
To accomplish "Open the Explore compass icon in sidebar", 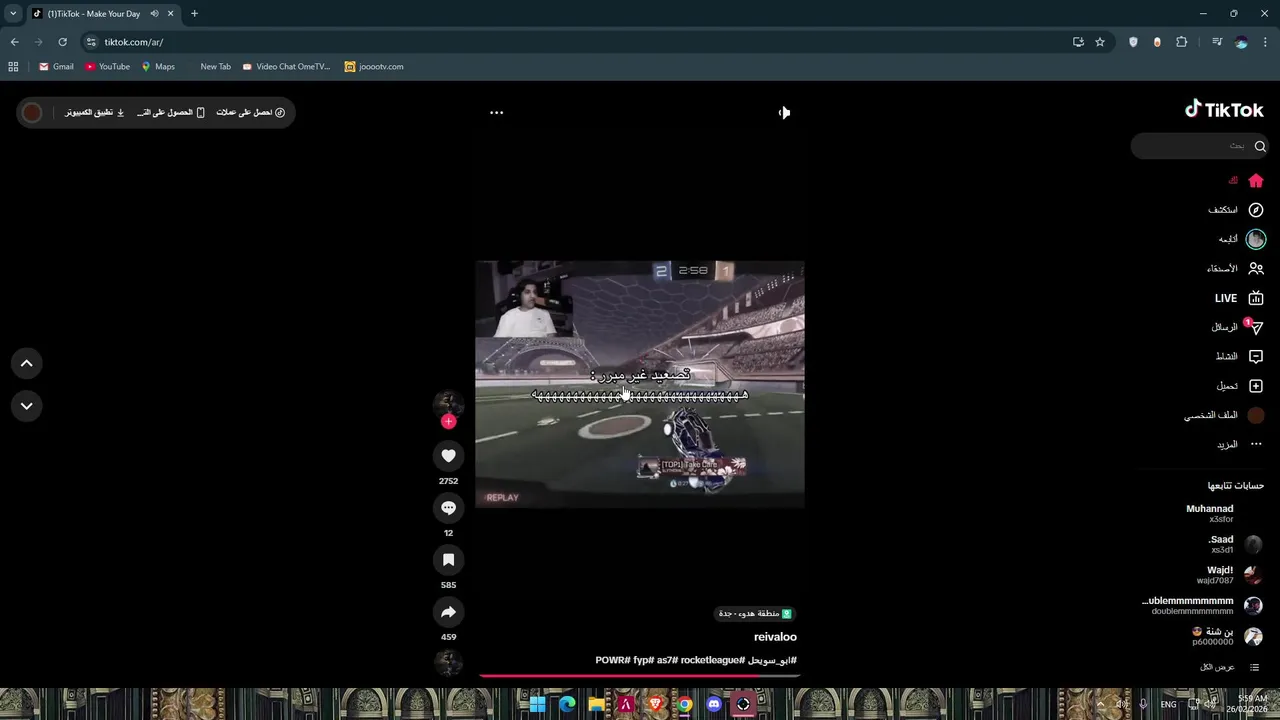I will coord(1256,210).
